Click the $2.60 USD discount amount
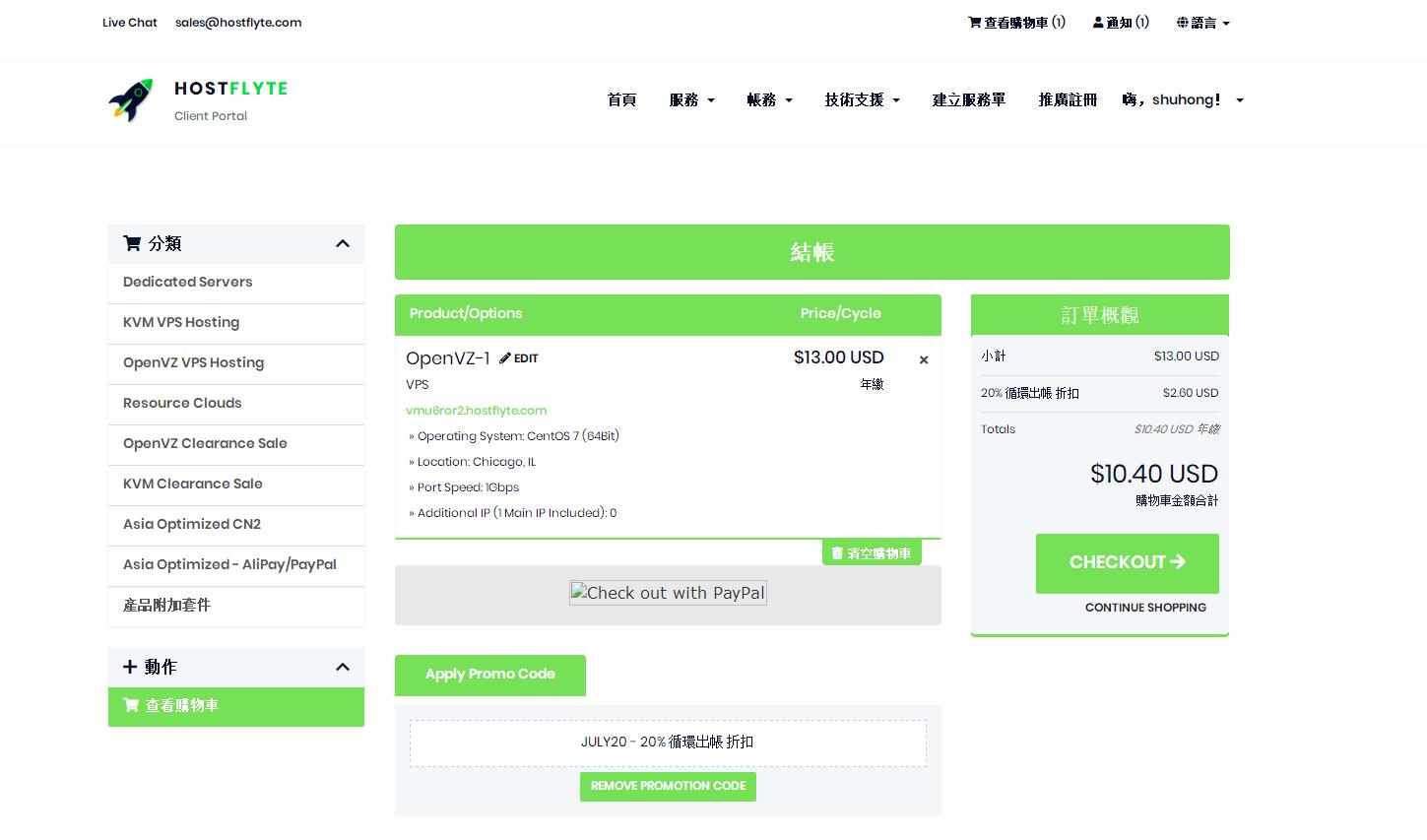The image size is (1427, 840). (x=1191, y=393)
